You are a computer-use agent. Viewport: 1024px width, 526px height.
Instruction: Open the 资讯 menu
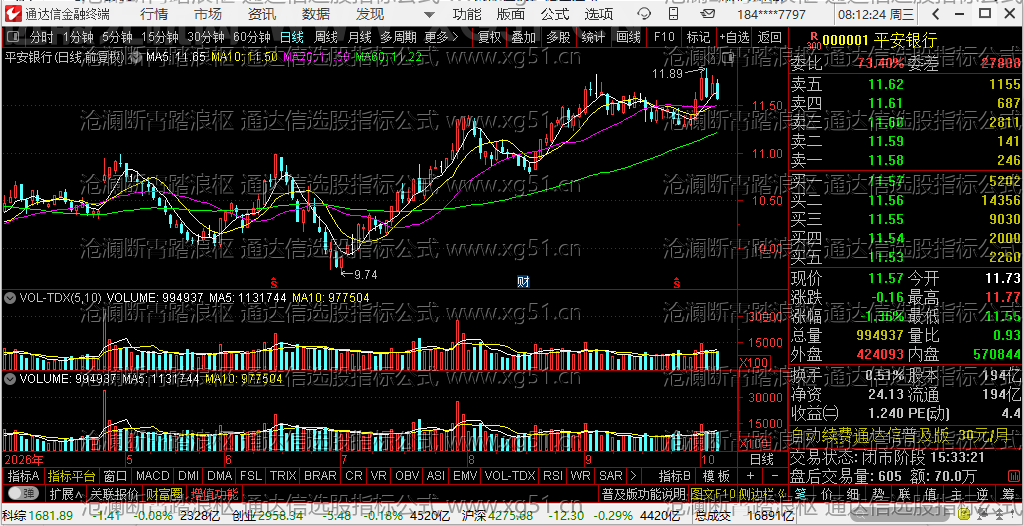[x=262, y=14]
